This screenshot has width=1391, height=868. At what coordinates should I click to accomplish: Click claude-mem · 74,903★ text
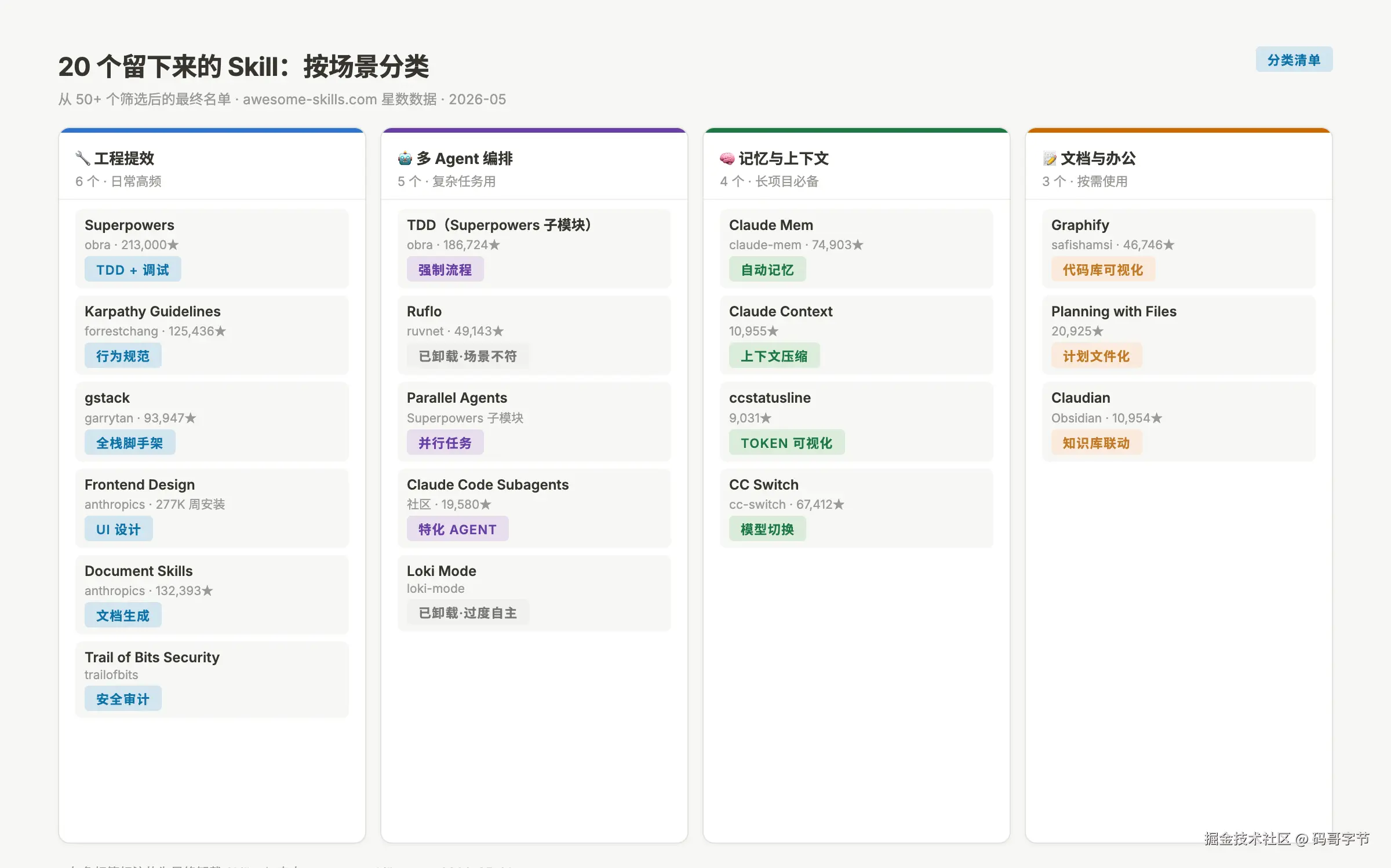coord(796,245)
